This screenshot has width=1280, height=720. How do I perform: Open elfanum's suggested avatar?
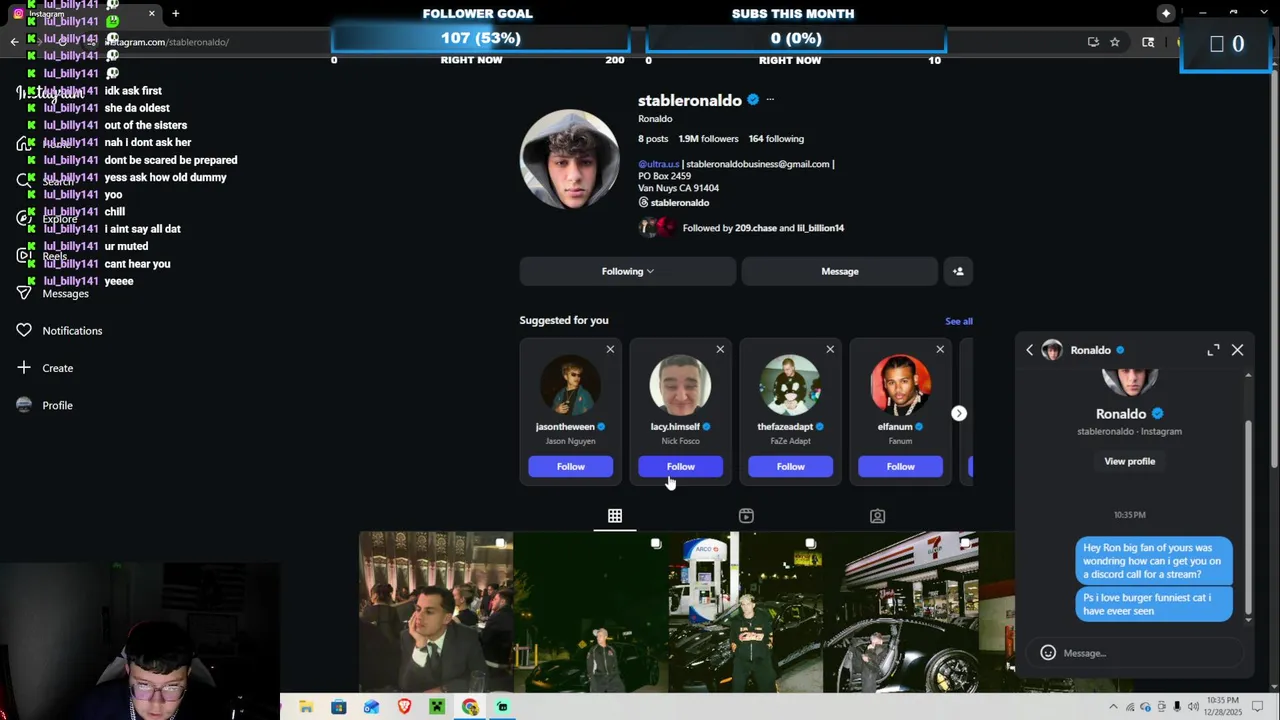click(900, 385)
